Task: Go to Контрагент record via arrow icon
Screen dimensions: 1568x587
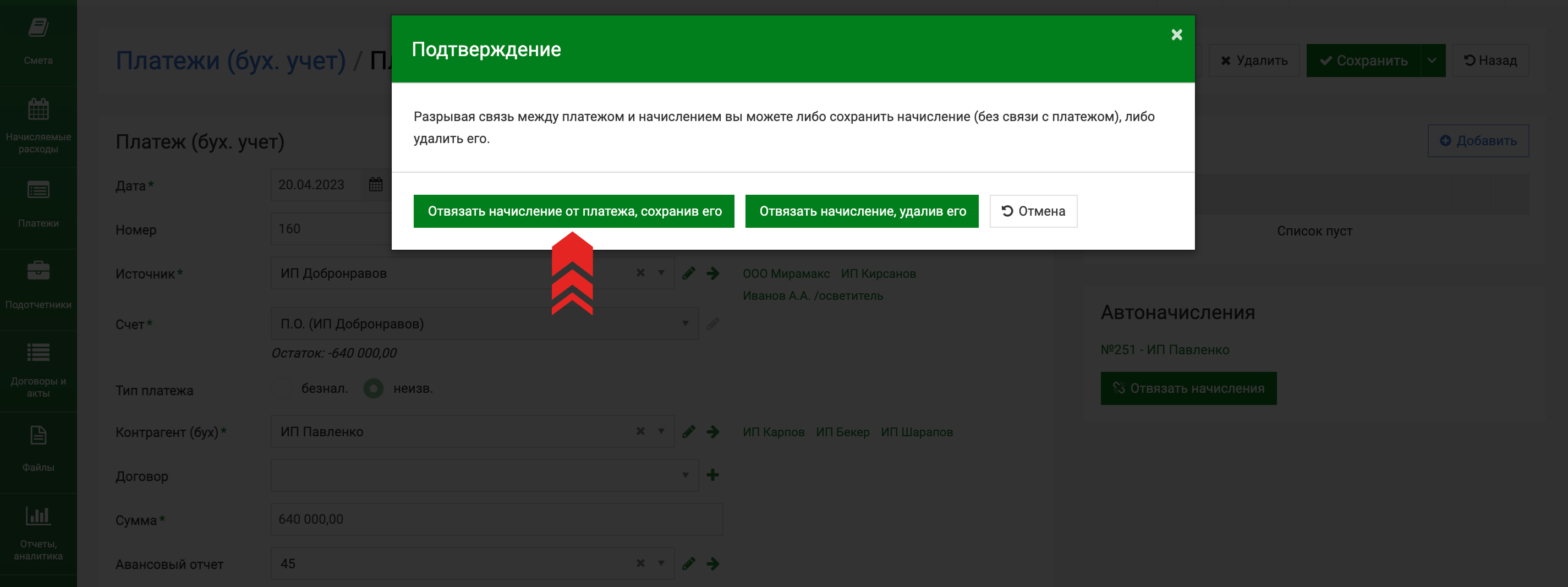Action: pos(713,432)
